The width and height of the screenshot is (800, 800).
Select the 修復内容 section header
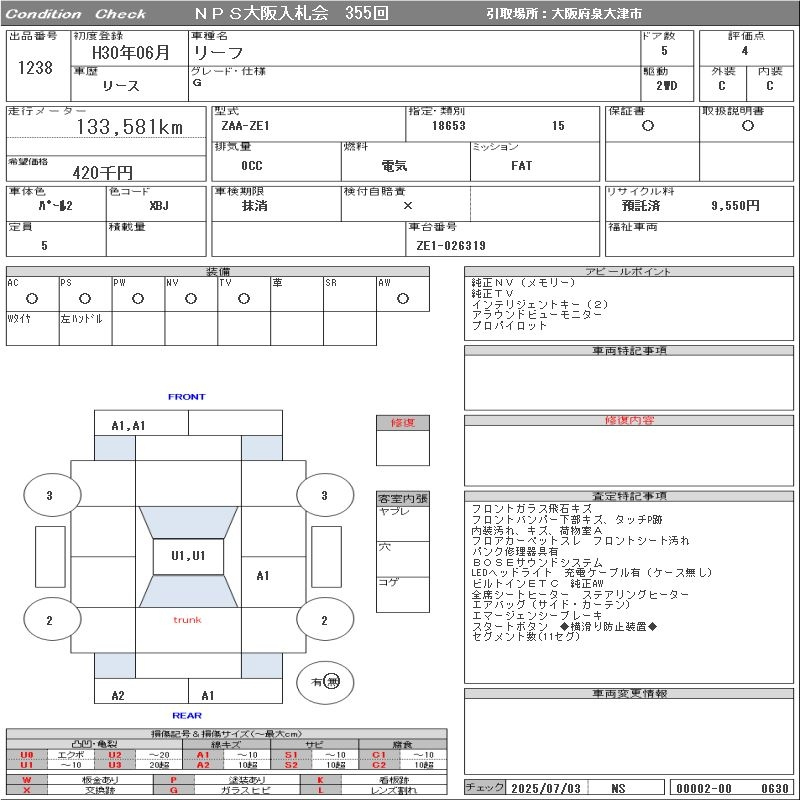629,420
